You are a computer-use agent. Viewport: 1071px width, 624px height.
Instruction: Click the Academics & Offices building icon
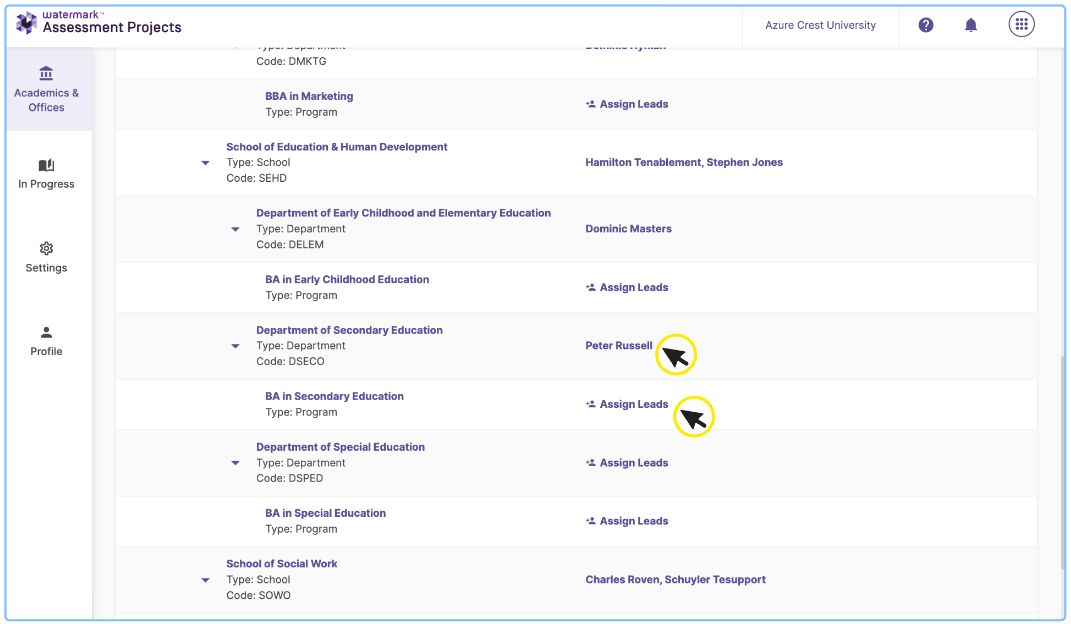pyautogui.click(x=46, y=73)
